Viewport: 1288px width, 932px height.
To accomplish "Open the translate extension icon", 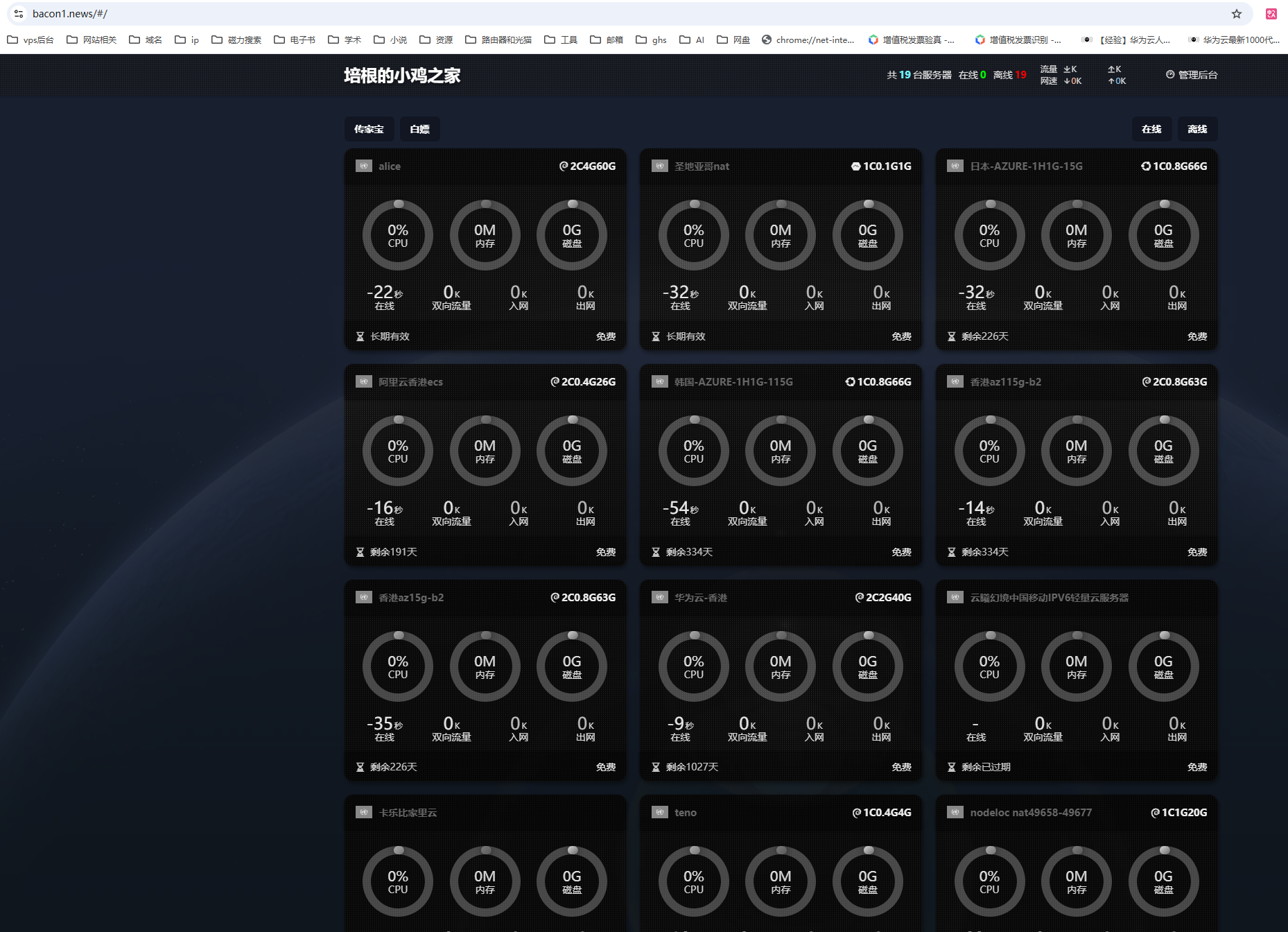I will [x=1271, y=14].
